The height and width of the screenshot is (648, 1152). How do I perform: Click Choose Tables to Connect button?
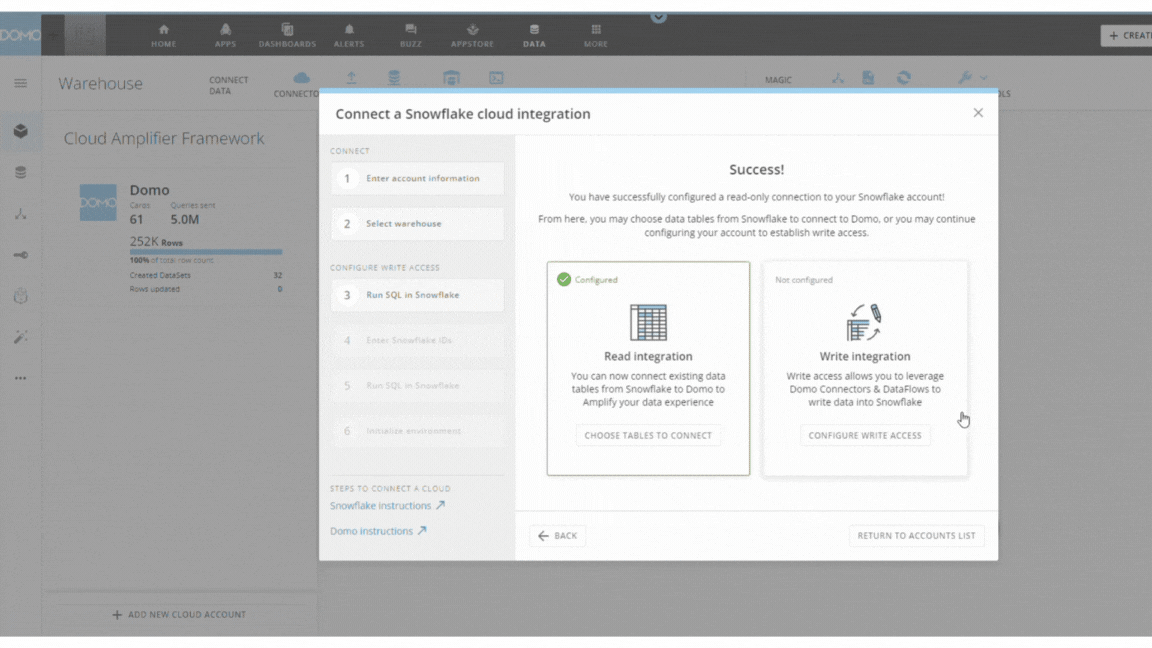(x=648, y=436)
